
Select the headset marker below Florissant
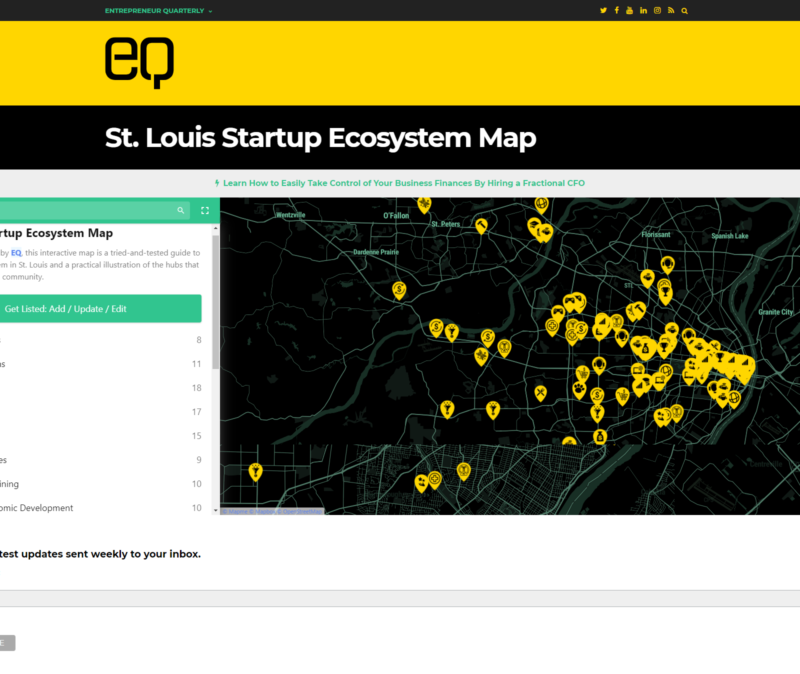(667, 265)
